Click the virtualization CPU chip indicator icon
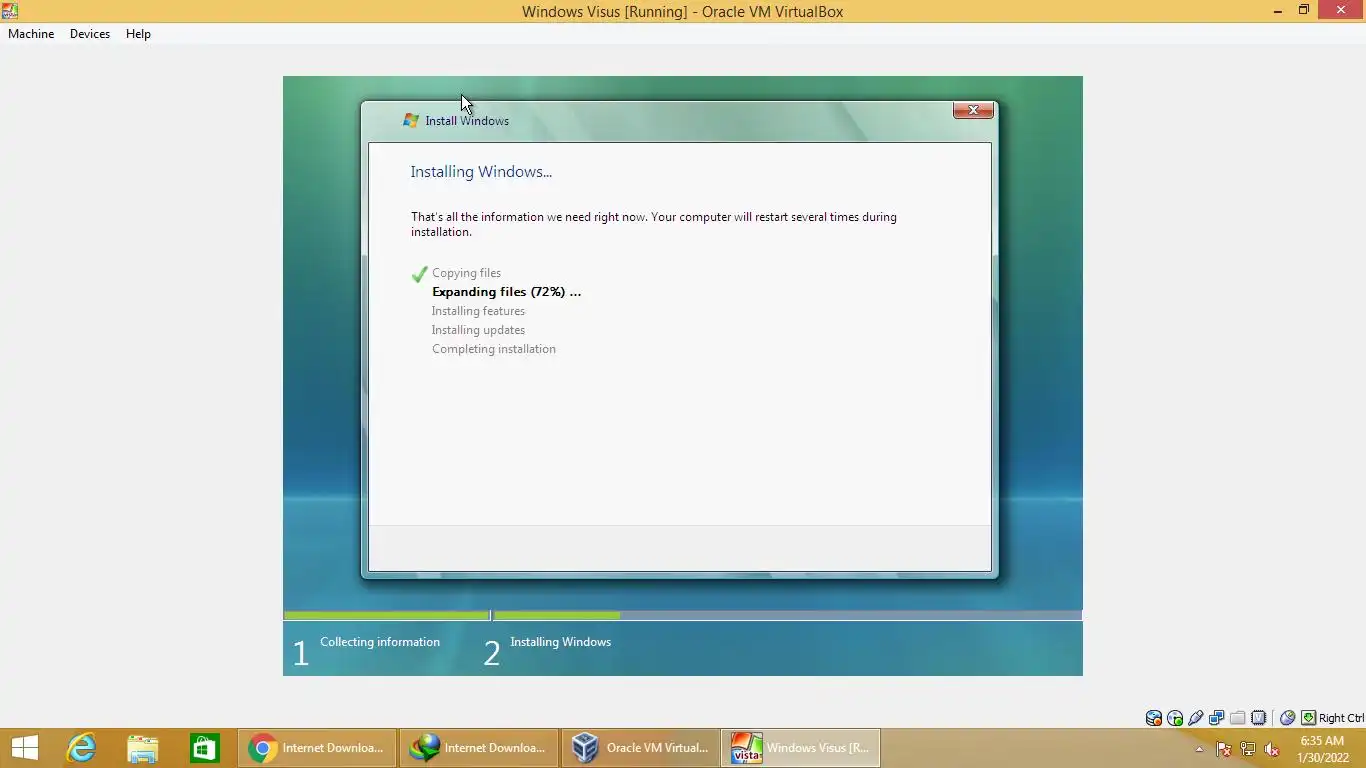 (1259, 718)
